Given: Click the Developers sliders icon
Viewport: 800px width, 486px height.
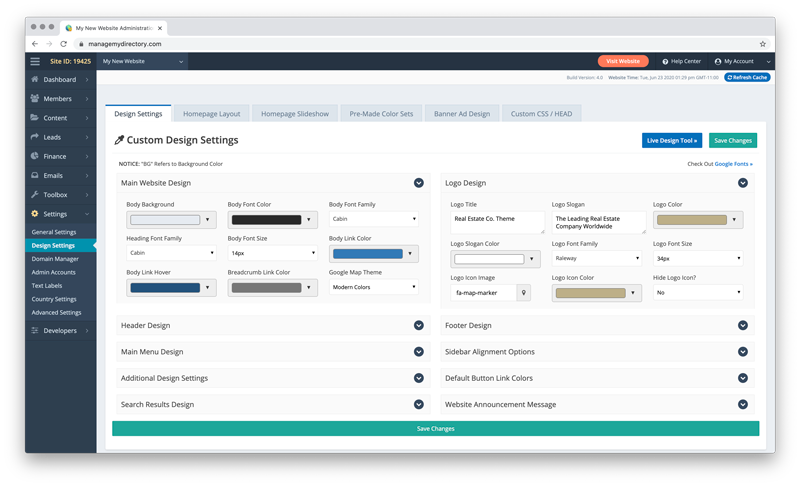Looking at the screenshot, I should click(x=35, y=330).
